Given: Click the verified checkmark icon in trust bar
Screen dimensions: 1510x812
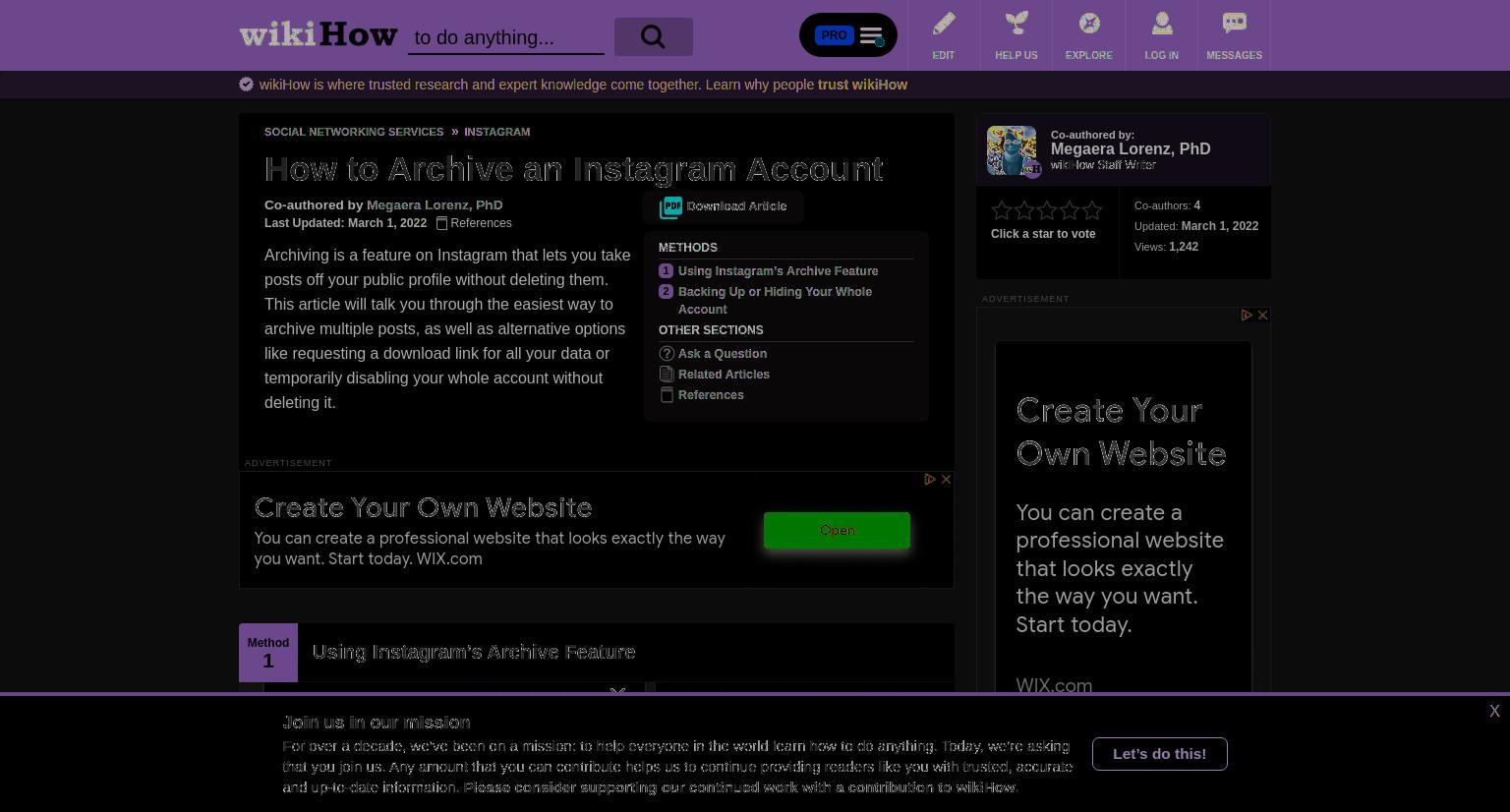Looking at the screenshot, I should 246,85.
